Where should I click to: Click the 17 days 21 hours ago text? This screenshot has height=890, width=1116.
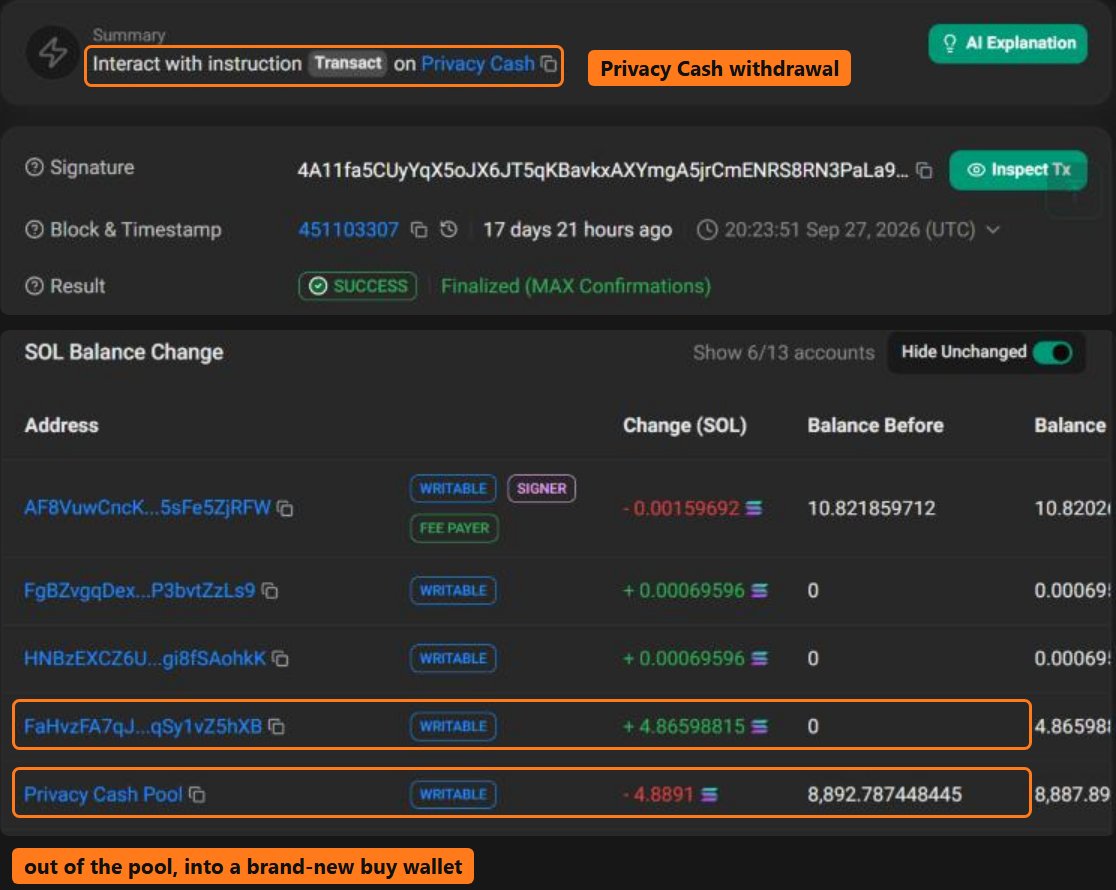(x=577, y=230)
